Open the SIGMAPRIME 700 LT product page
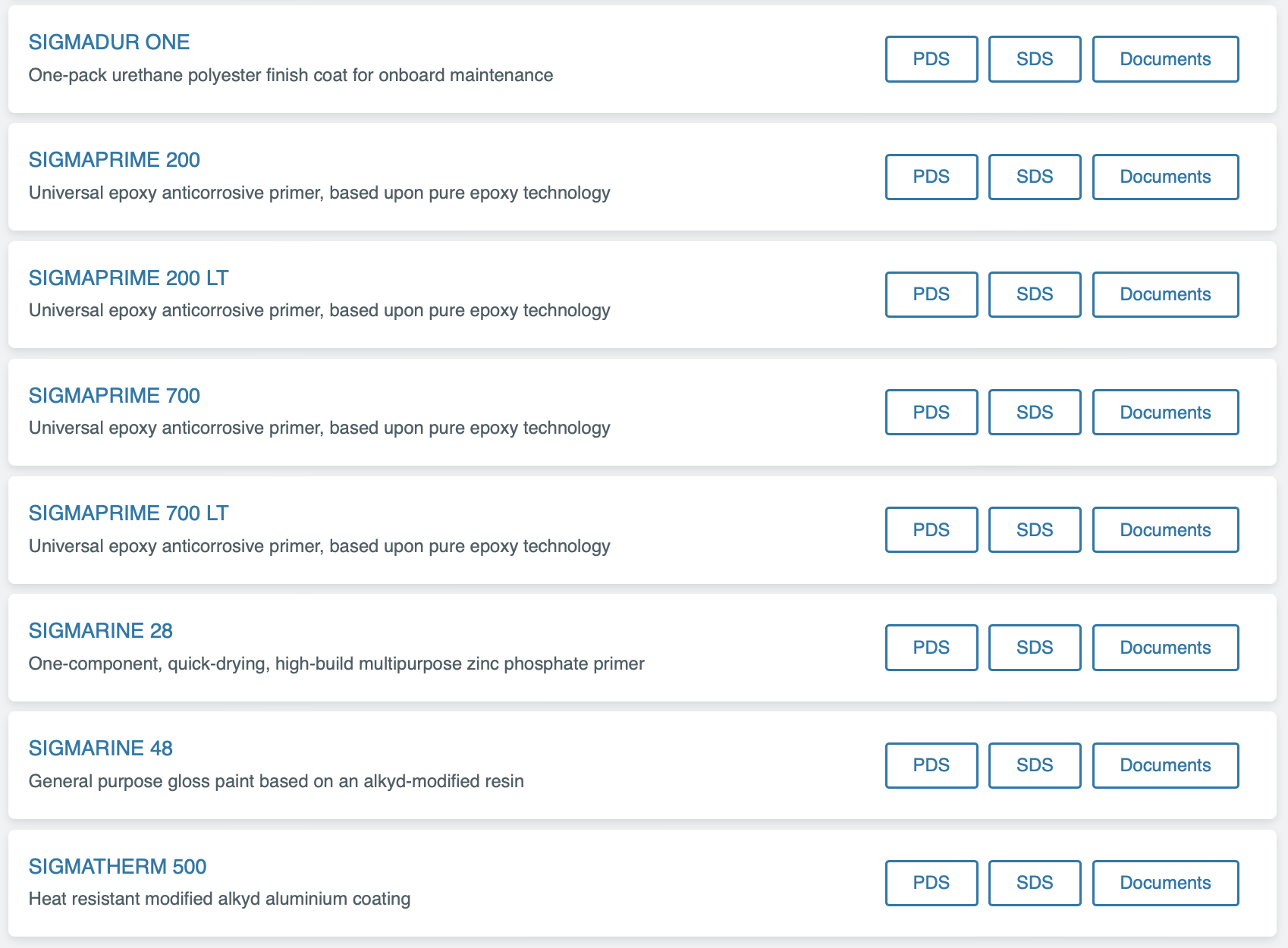 tap(128, 513)
